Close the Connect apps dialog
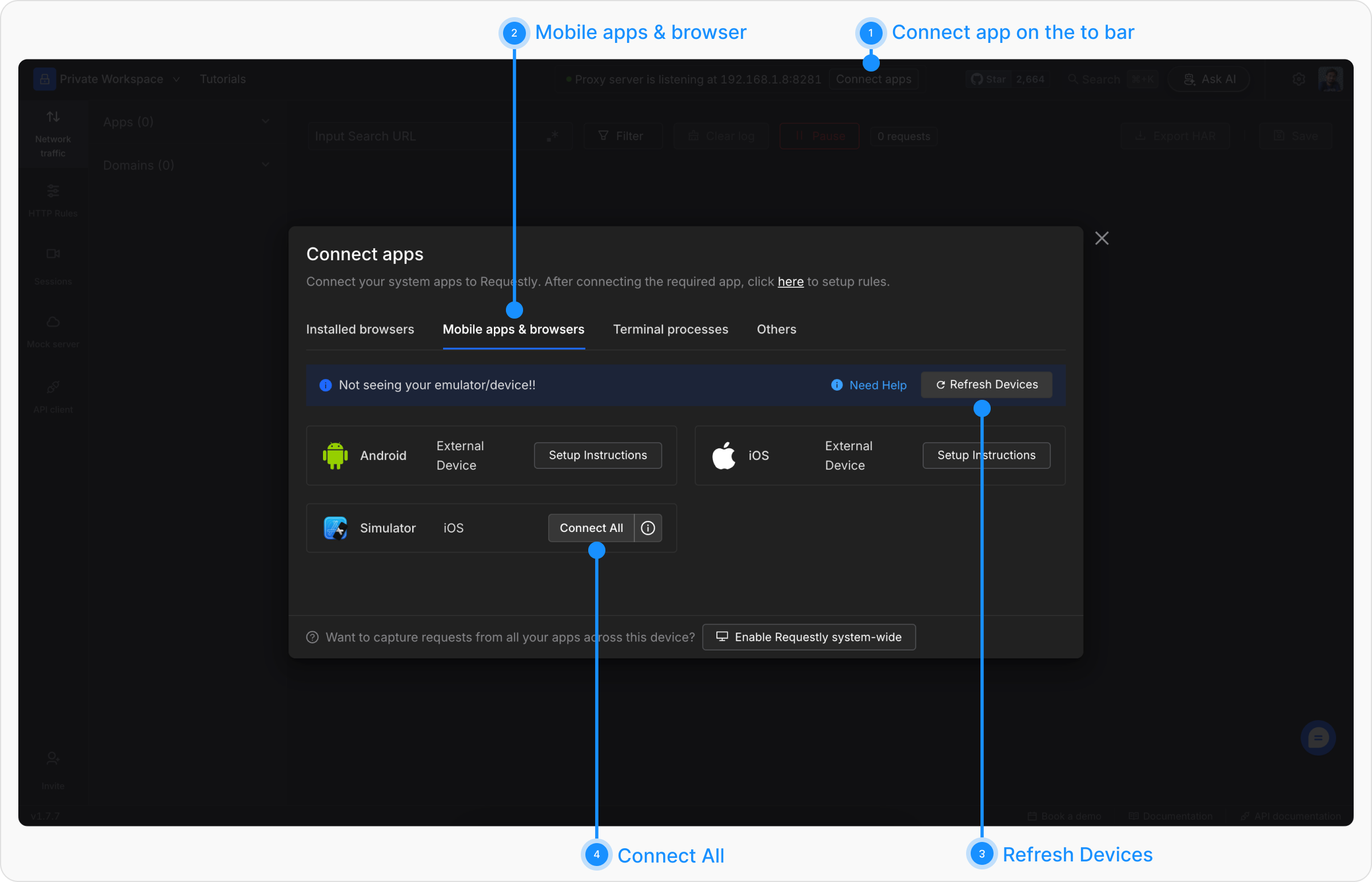This screenshot has height=882, width=1372. pyautogui.click(x=1101, y=239)
